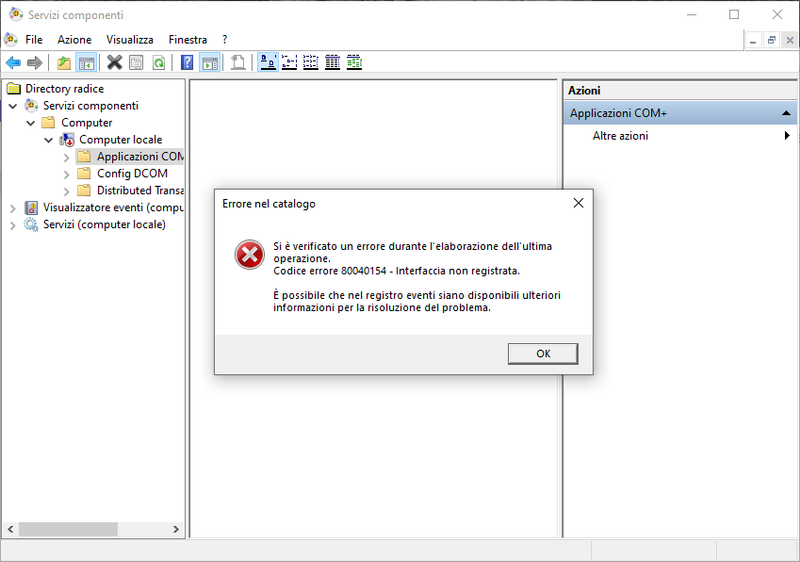Image resolution: width=800 pixels, height=562 pixels.
Task: Close the inner MDI child window
Action: click(x=790, y=40)
